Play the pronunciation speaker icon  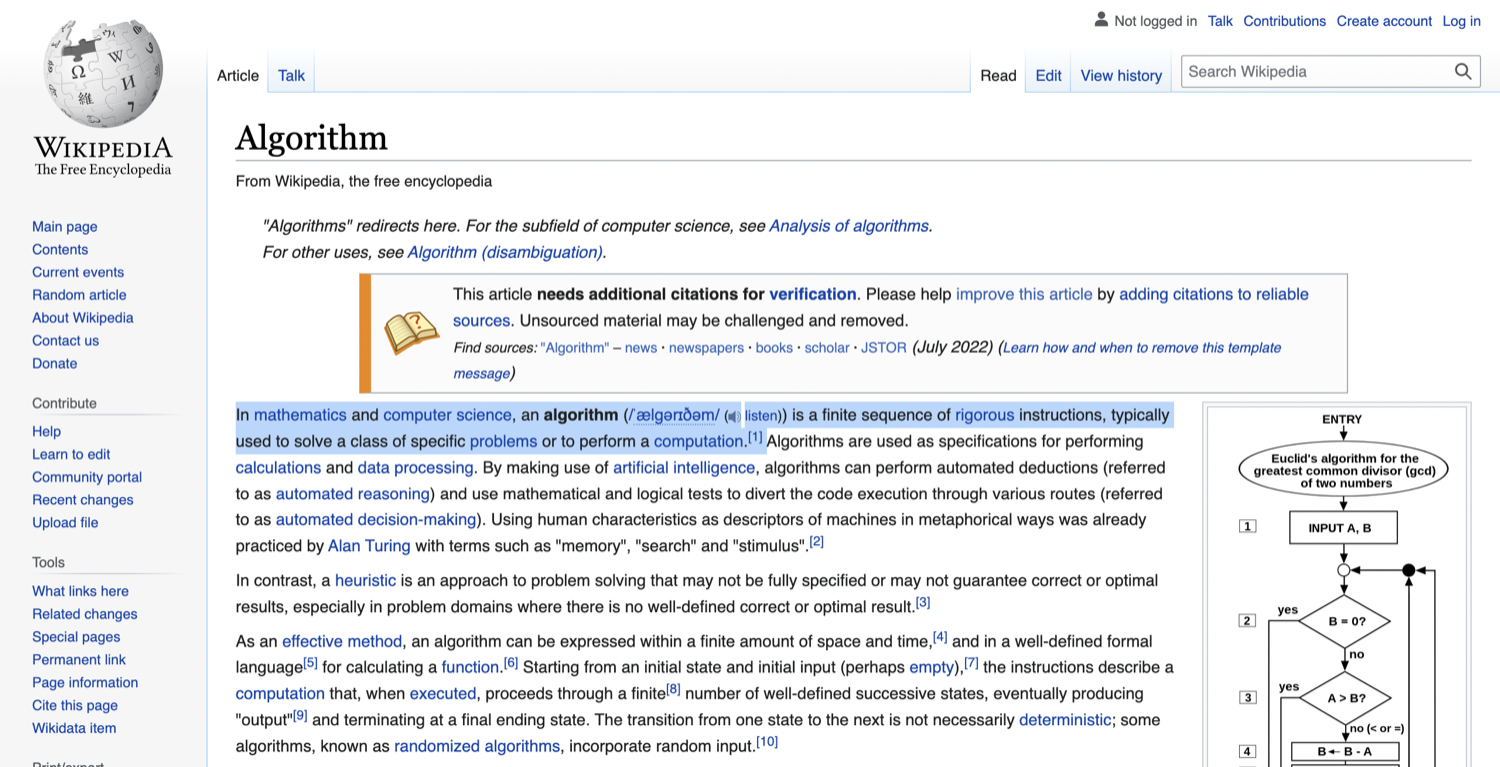[733, 416]
